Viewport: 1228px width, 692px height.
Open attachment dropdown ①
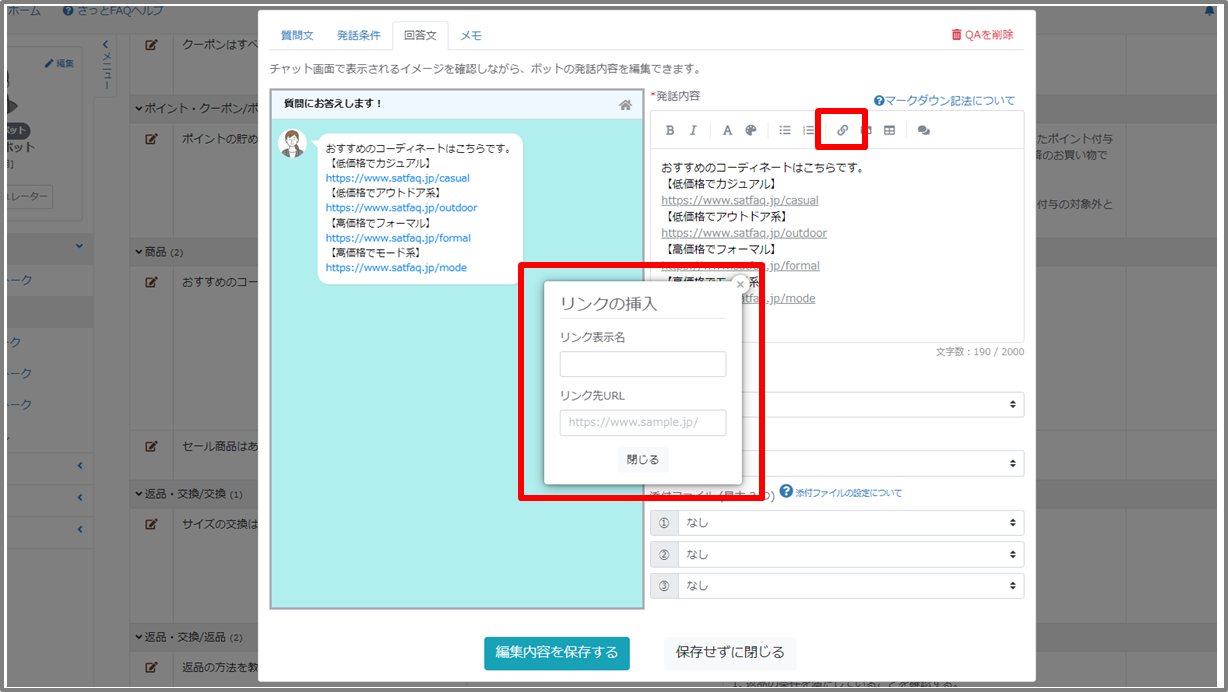point(850,523)
